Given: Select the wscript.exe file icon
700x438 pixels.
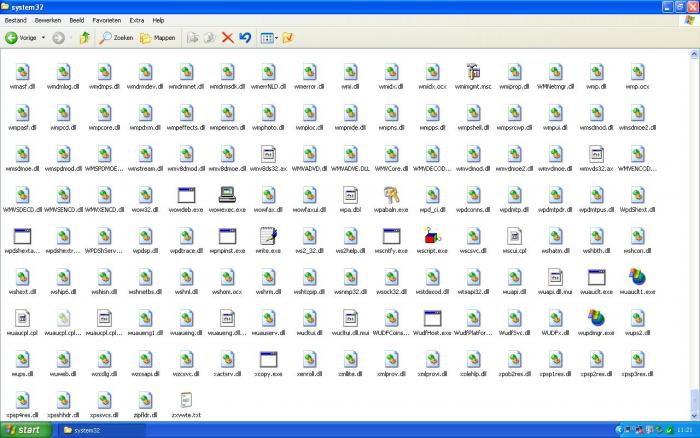Looking at the screenshot, I should (x=432, y=236).
